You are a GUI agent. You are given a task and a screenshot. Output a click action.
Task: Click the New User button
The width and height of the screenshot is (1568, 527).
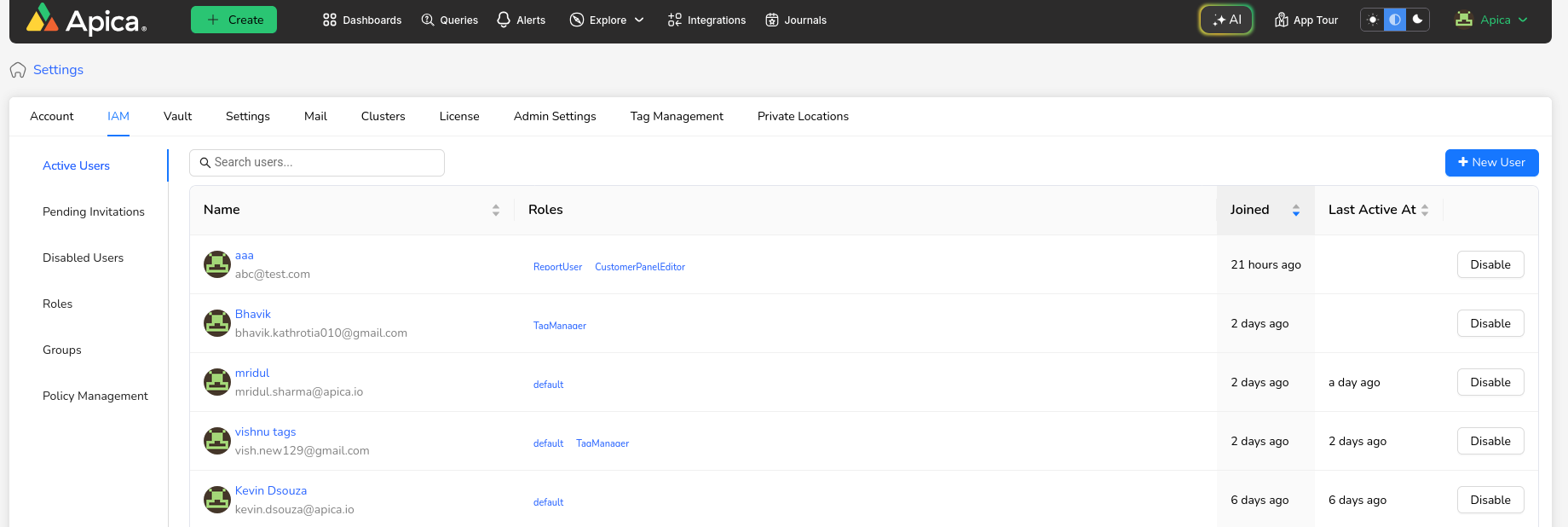pyautogui.click(x=1491, y=163)
